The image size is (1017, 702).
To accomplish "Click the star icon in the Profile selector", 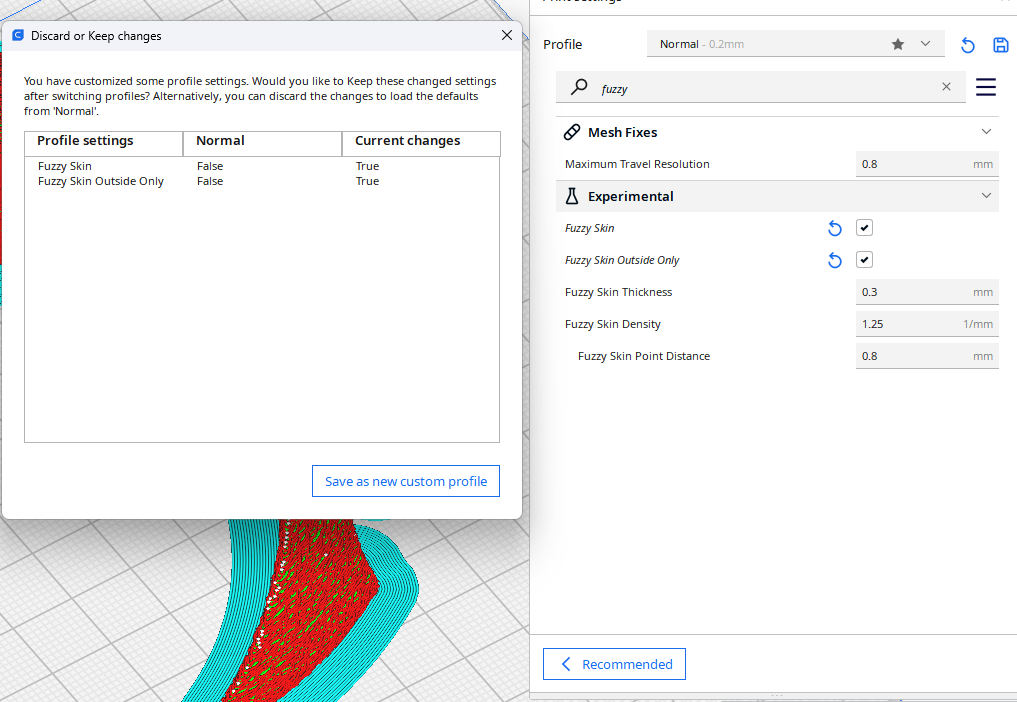I will pyautogui.click(x=897, y=44).
